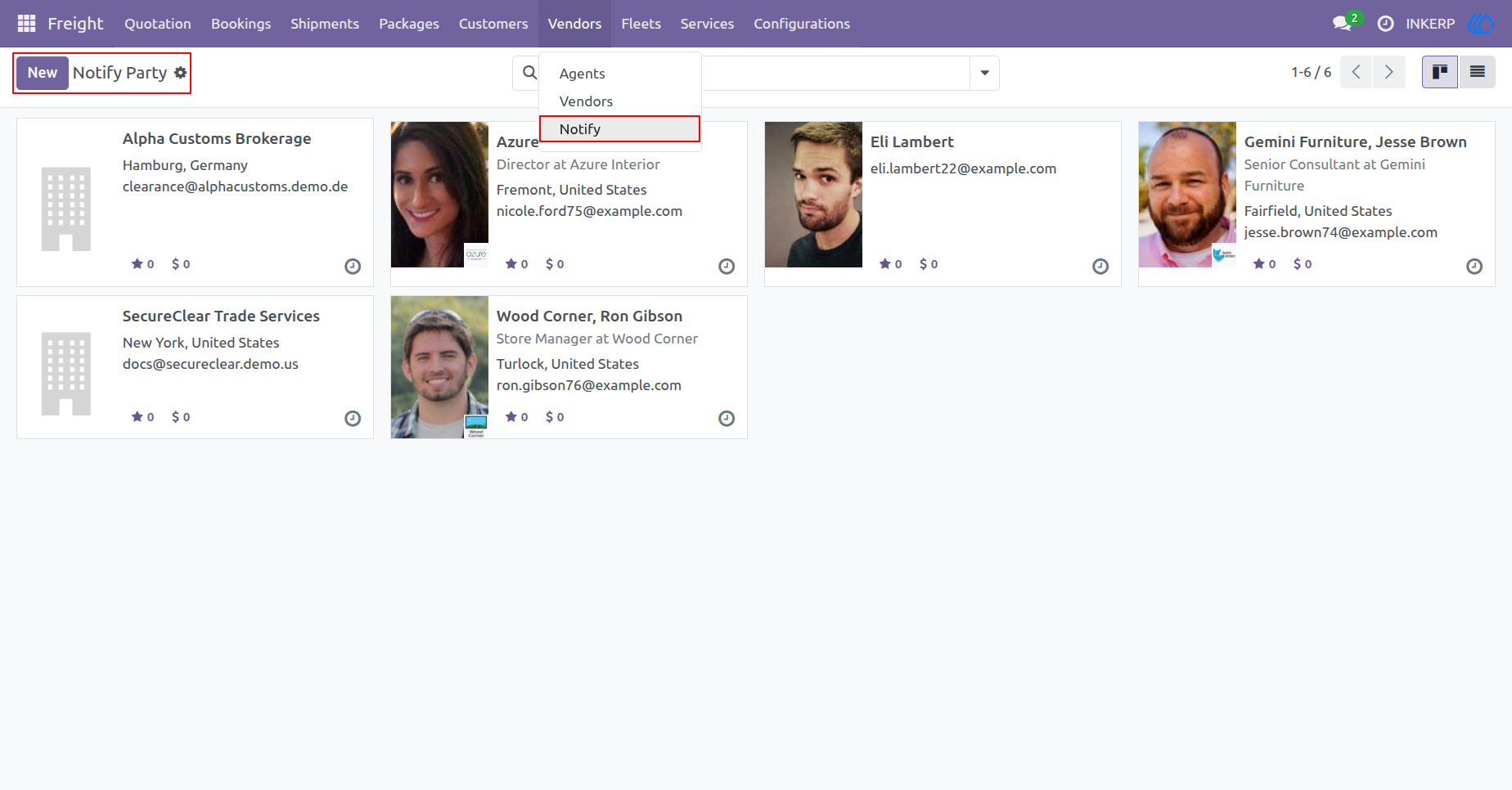This screenshot has height=790, width=1512.
Task: Open activity clock on Alpha Customs Brokerage card
Action: [x=353, y=266]
